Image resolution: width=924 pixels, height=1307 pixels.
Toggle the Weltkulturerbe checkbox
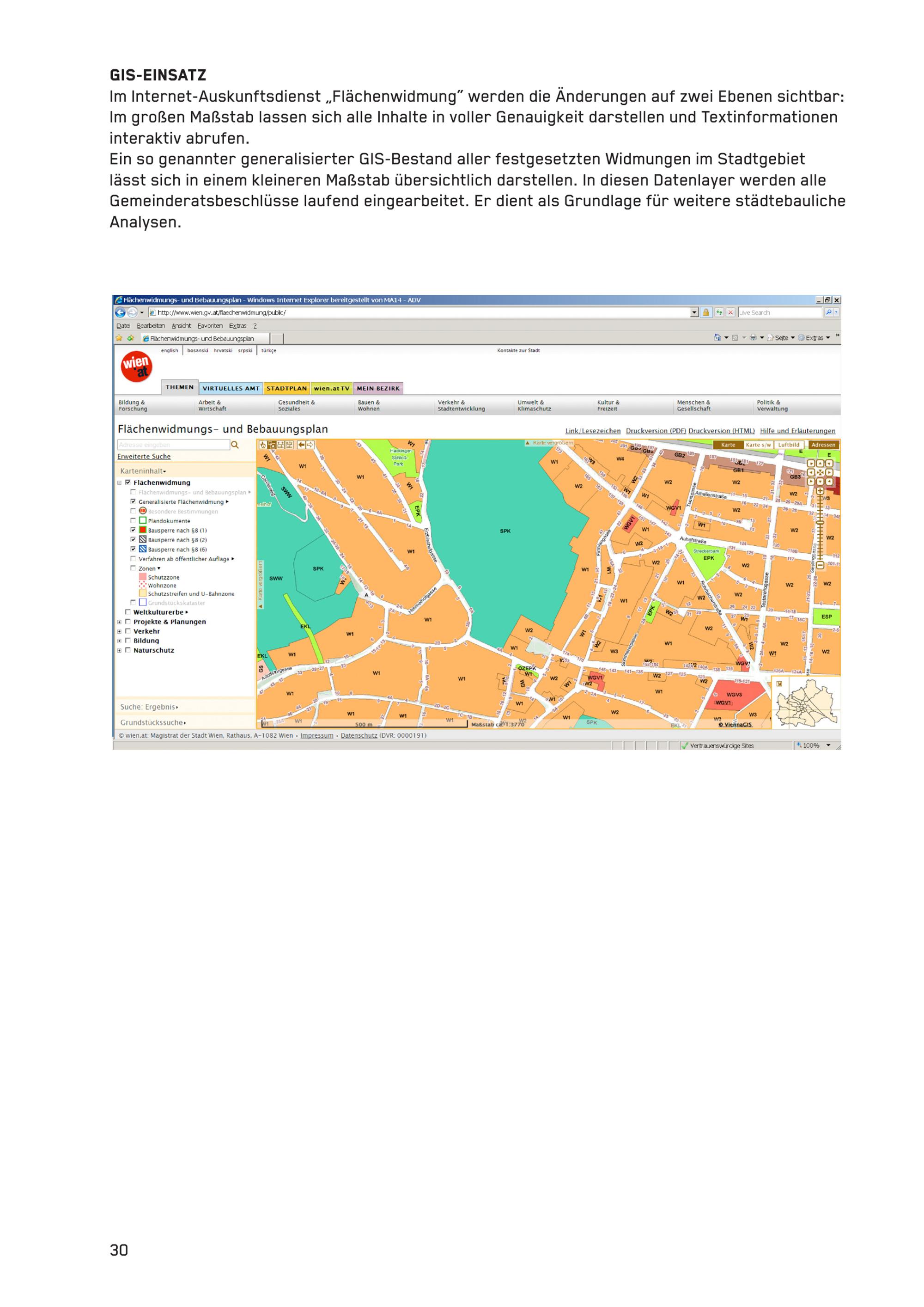click(x=128, y=612)
